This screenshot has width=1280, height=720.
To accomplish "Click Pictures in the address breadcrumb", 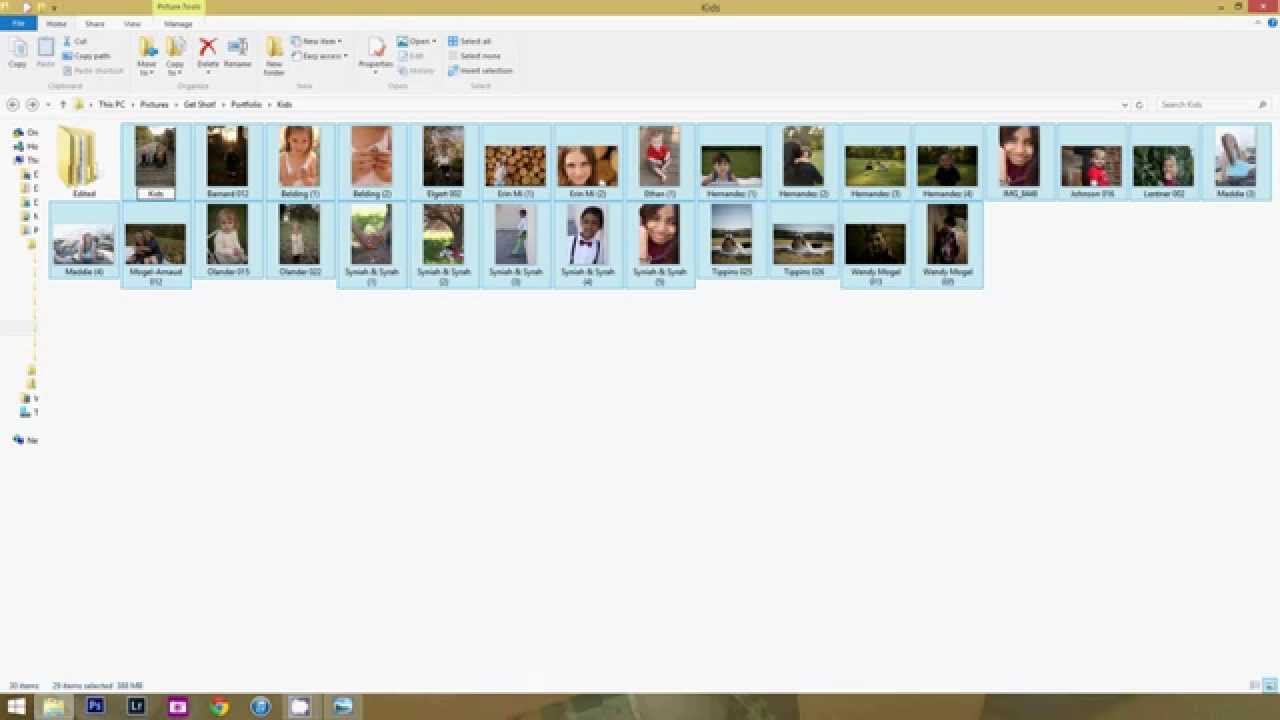I will (x=154, y=104).
